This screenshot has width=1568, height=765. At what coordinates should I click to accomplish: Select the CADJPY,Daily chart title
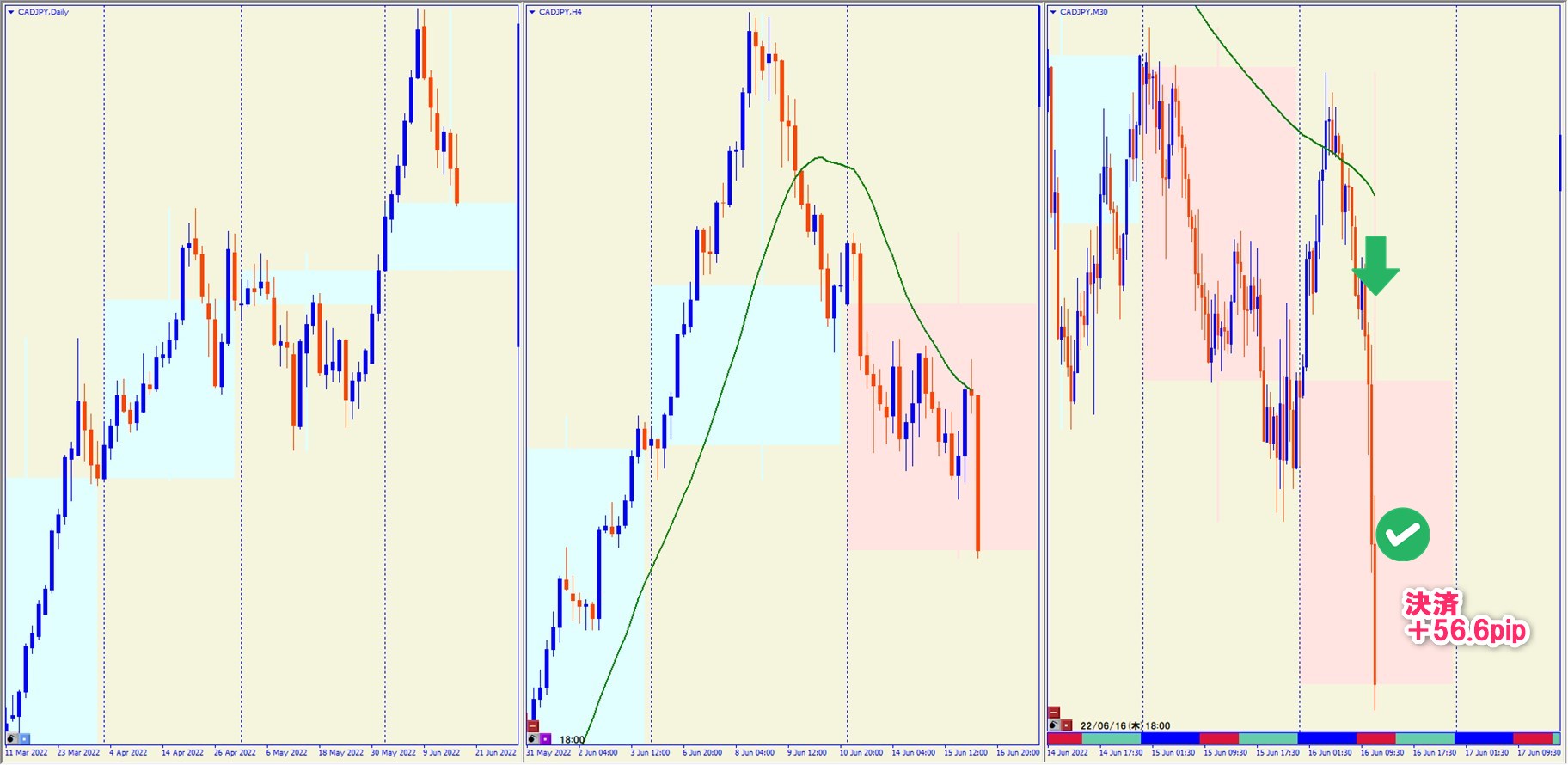click(43, 12)
